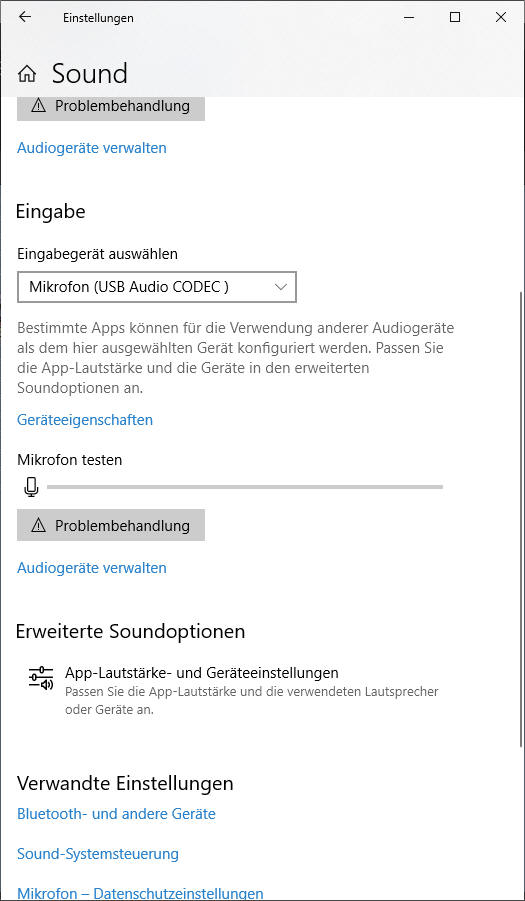This screenshot has height=901, width=525.
Task: Click the mixer icon for App-Lautstärke settings
Action: tap(41, 679)
